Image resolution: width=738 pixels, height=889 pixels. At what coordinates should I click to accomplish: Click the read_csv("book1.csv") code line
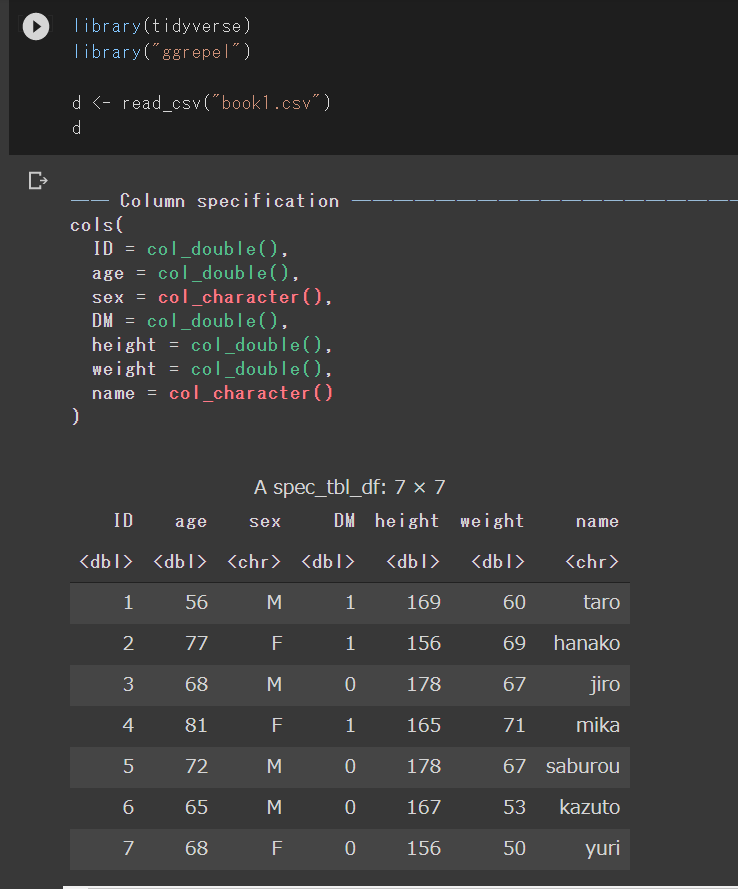coord(201,103)
